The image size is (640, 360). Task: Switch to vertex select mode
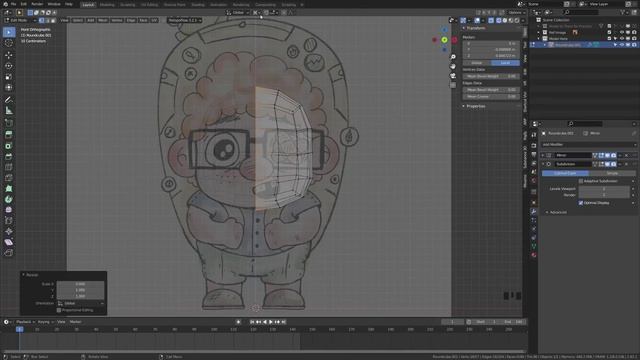[42, 20]
